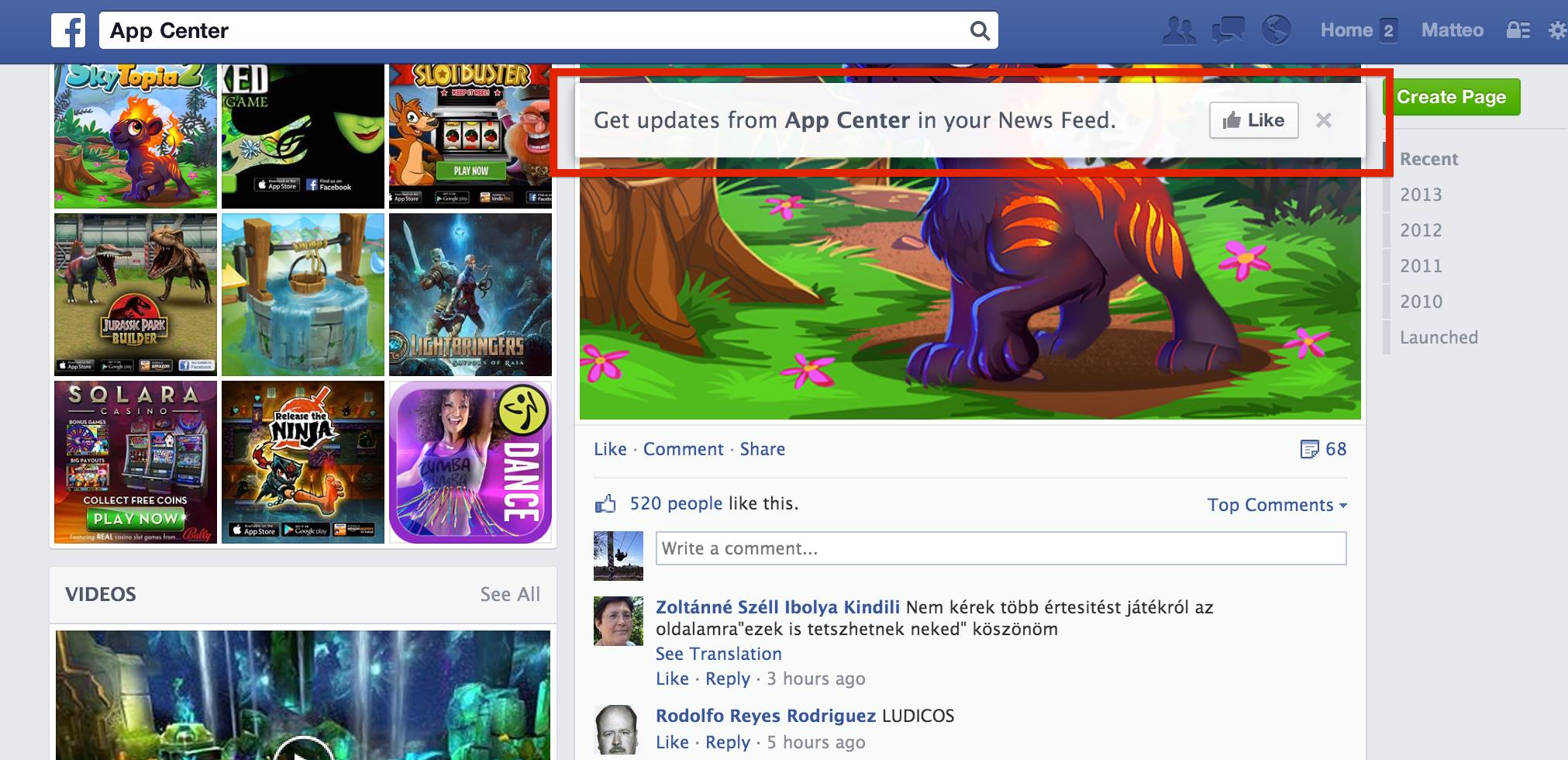Image resolution: width=1568 pixels, height=760 pixels.
Task: Click the search magnifier icon
Action: pos(980,31)
